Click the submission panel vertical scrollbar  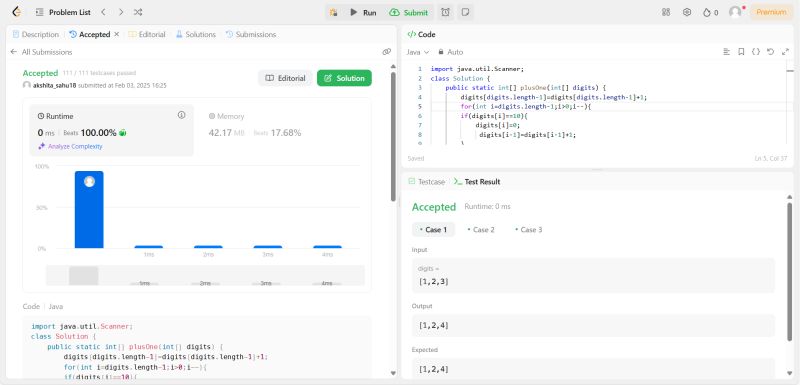click(x=393, y=137)
